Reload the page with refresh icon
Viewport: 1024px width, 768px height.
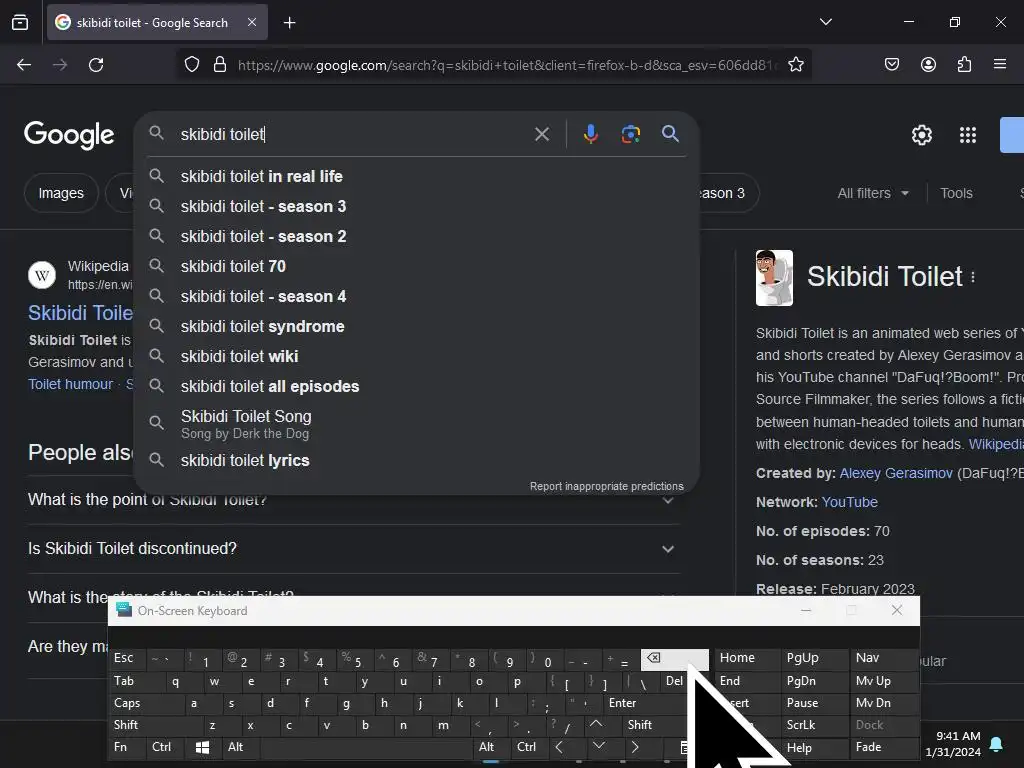96,65
